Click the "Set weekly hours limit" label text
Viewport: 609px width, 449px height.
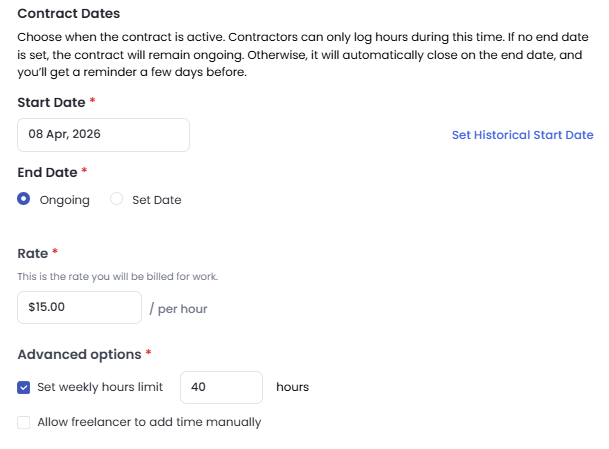click(x=100, y=387)
